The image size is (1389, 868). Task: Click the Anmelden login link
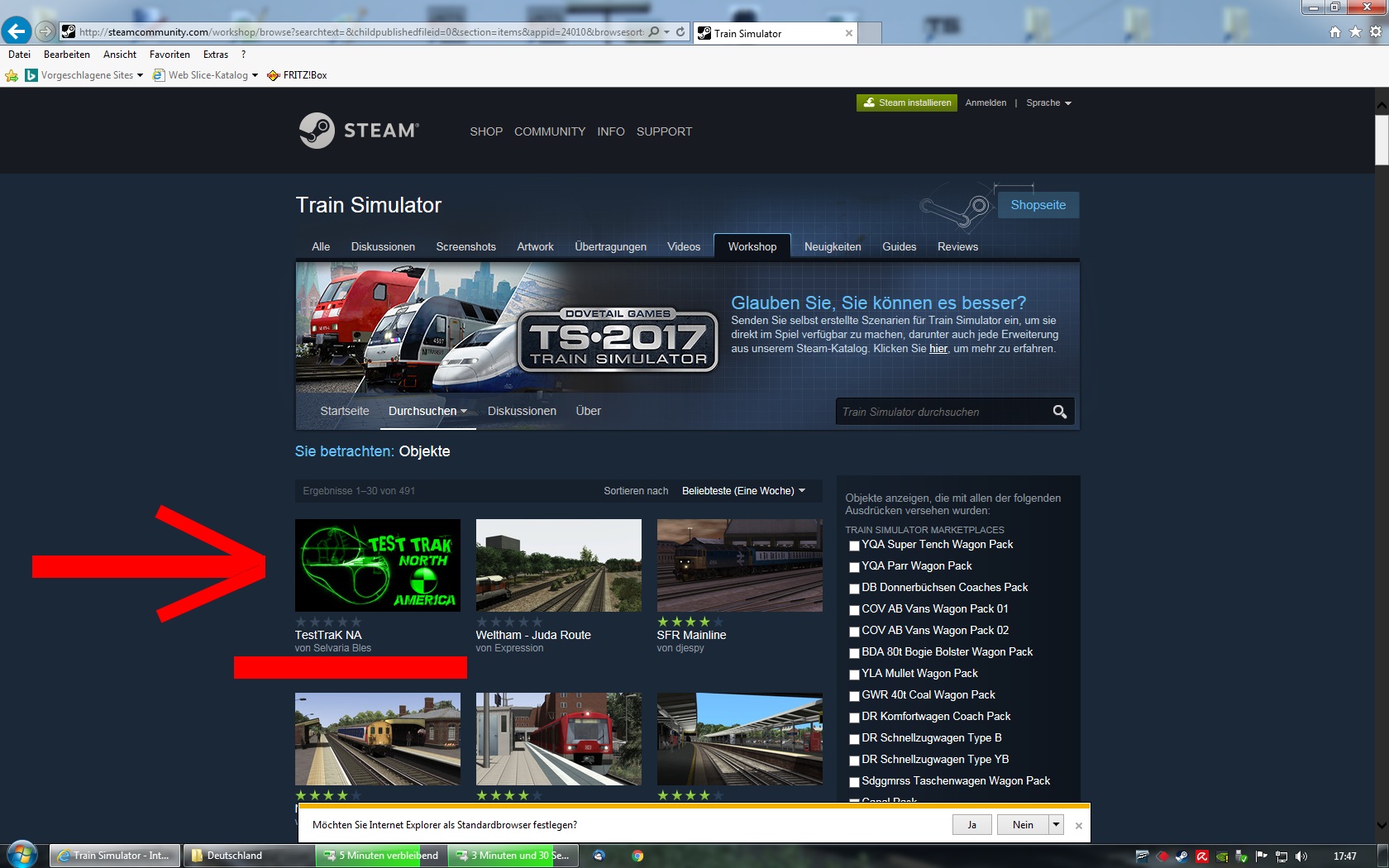point(986,103)
